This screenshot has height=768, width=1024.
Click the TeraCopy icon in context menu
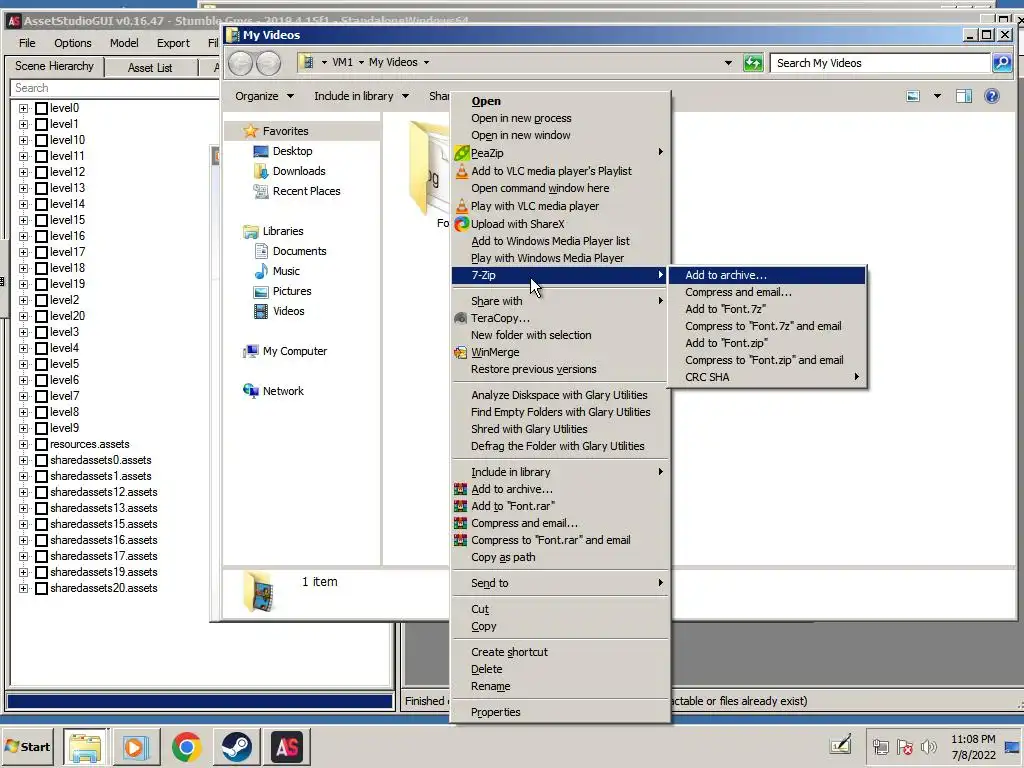(461, 318)
